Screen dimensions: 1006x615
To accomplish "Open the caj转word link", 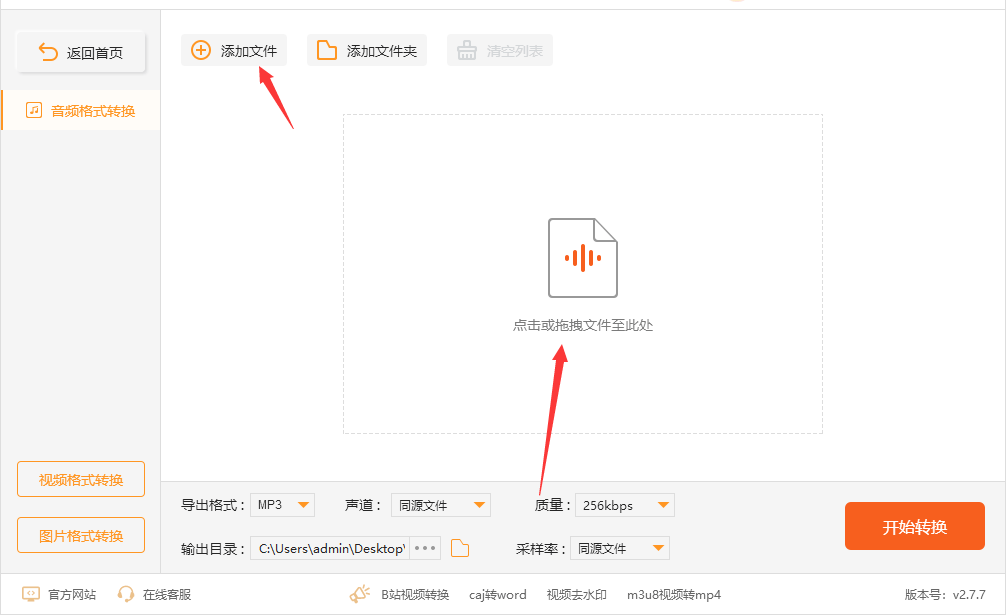I will [498, 594].
